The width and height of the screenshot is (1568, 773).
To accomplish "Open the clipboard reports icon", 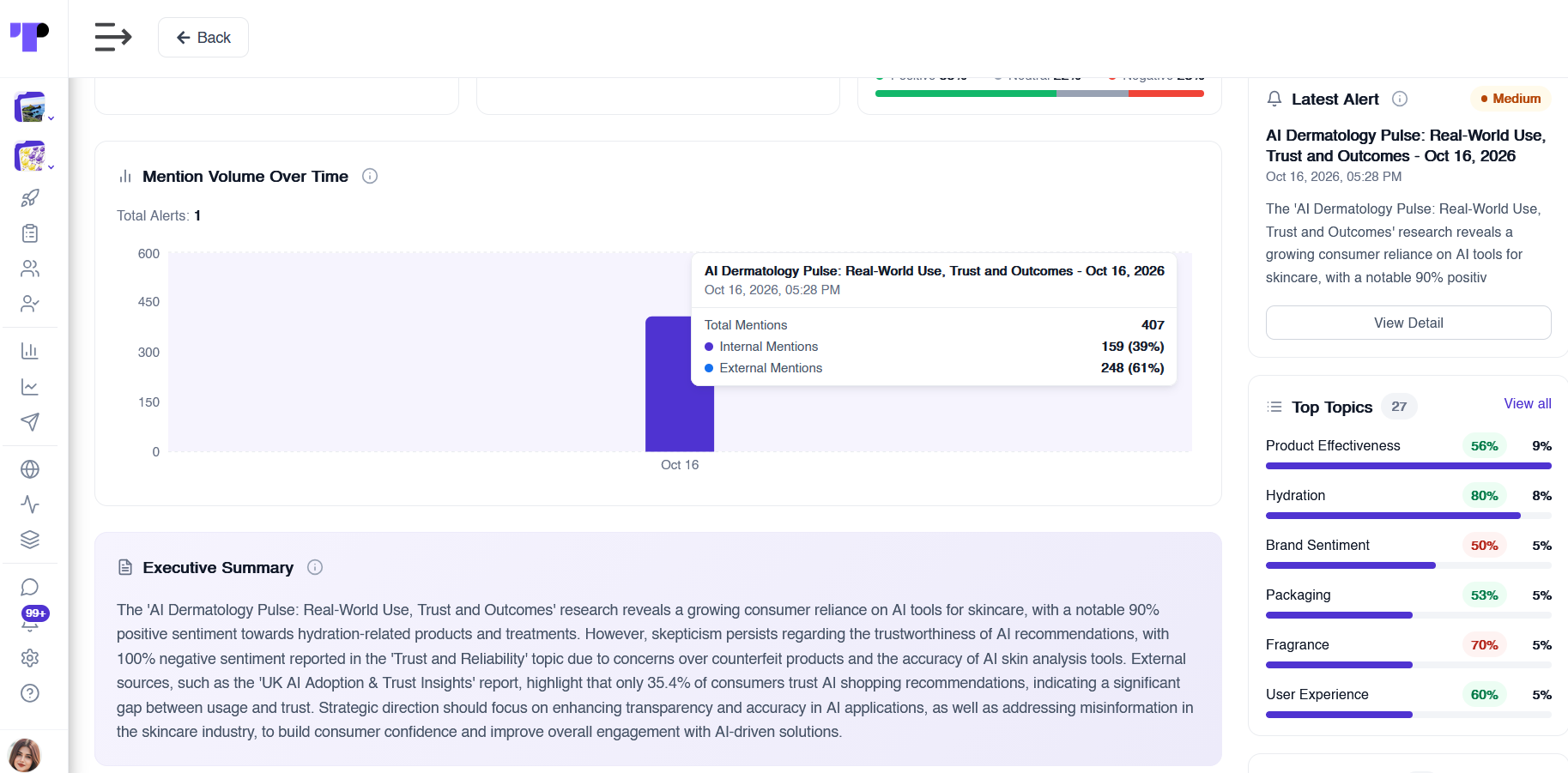I will 30,233.
